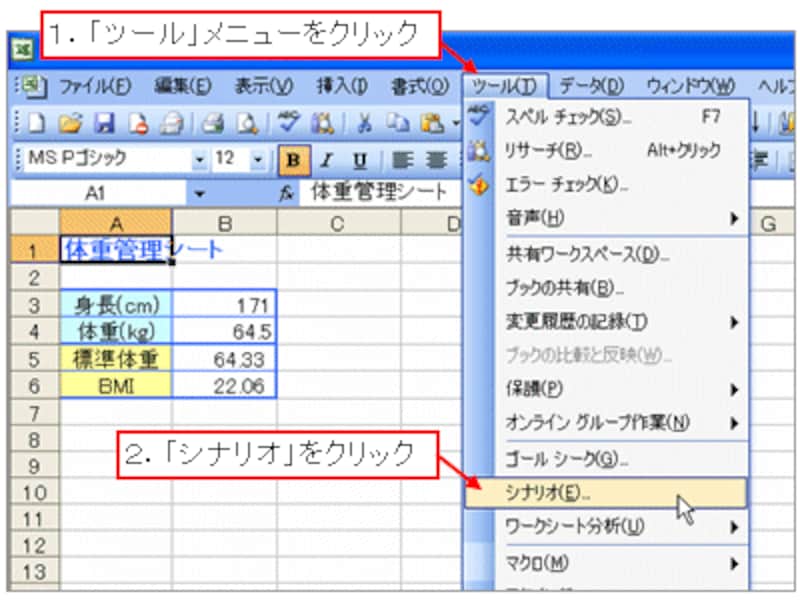The width and height of the screenshot is (800, 600).
Task: Paste using the clipboard icon
Action: pyautogui.click(x=432, y=123)
